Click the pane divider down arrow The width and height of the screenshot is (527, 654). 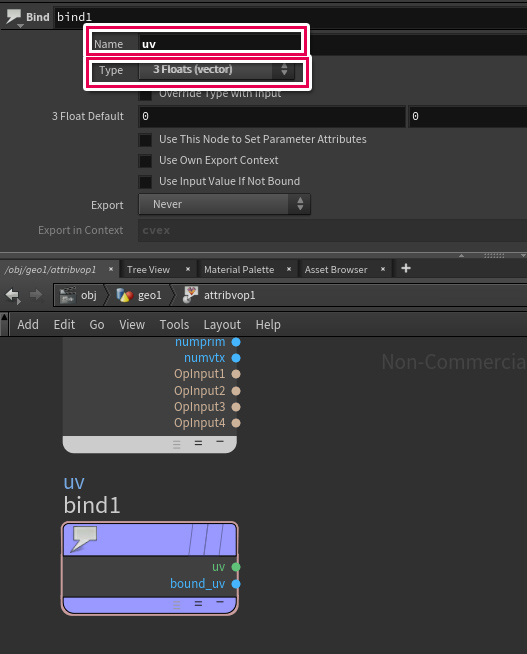(523, 255)
